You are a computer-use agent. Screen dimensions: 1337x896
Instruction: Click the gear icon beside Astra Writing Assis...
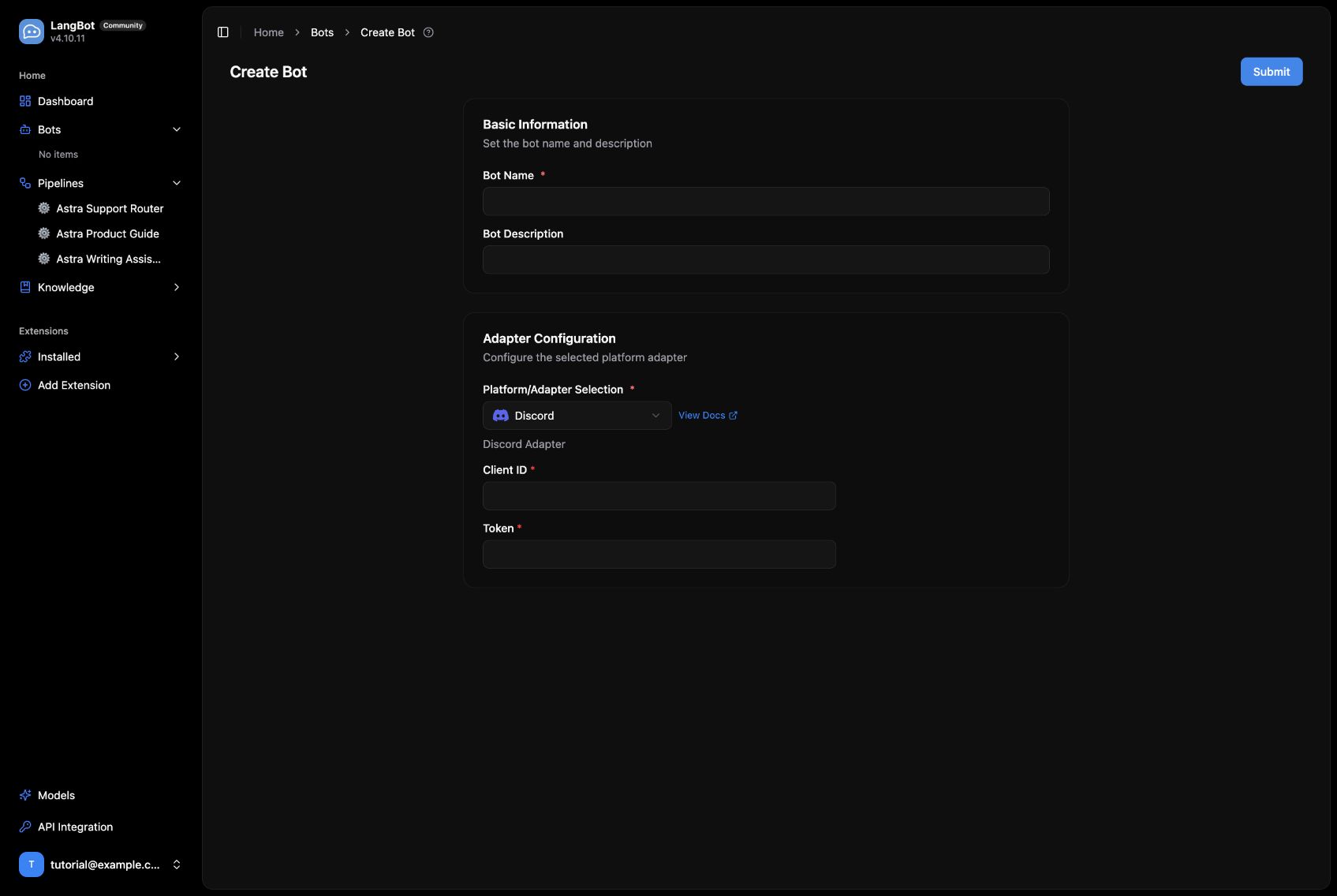[44, 259]
